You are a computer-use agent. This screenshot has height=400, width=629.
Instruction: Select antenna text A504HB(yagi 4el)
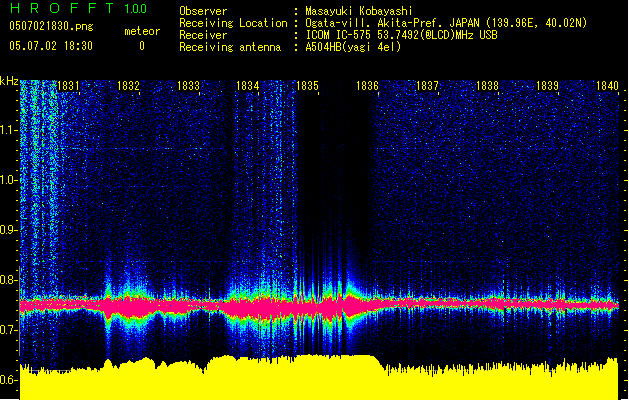pos(353,47)
